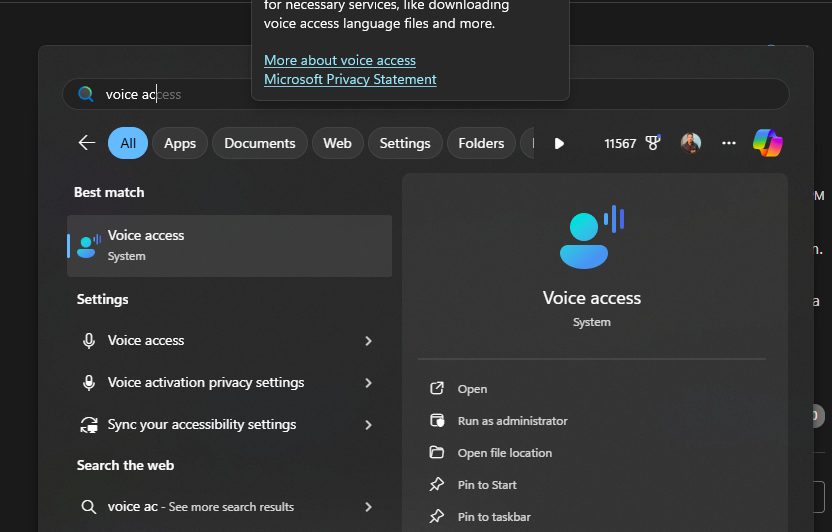Go back with the left arrow icon
This screenshot has width=832, height=532.
(x=86, y=143)
